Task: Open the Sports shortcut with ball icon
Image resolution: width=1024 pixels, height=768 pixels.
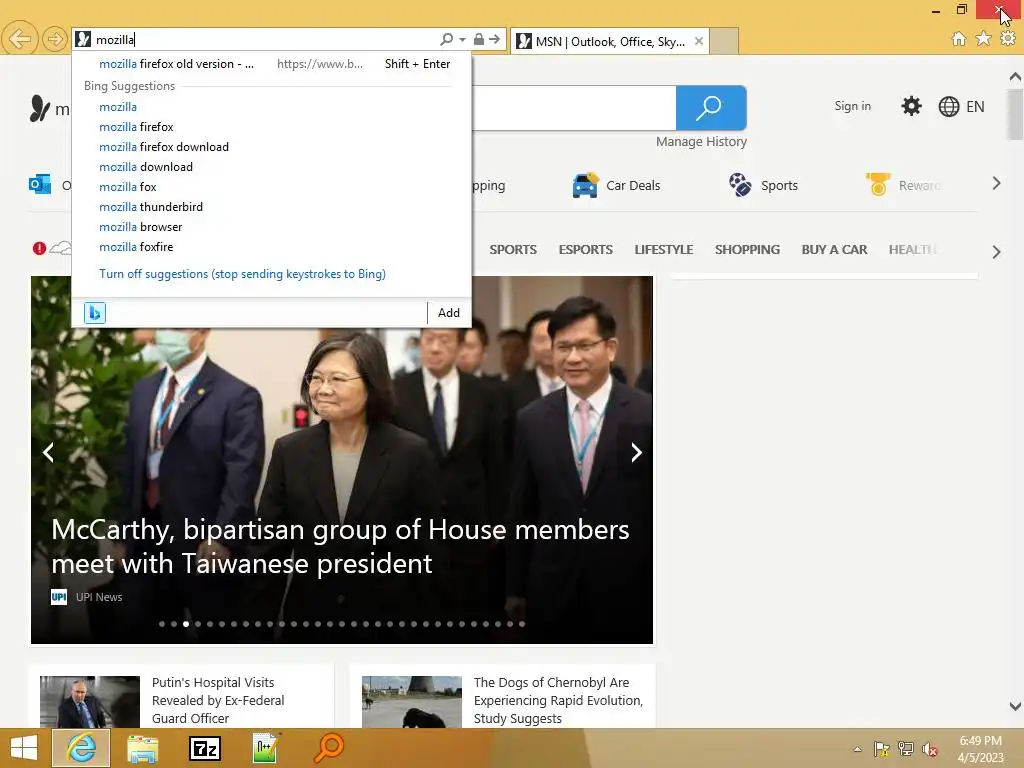Action: [x=763, y=185]
